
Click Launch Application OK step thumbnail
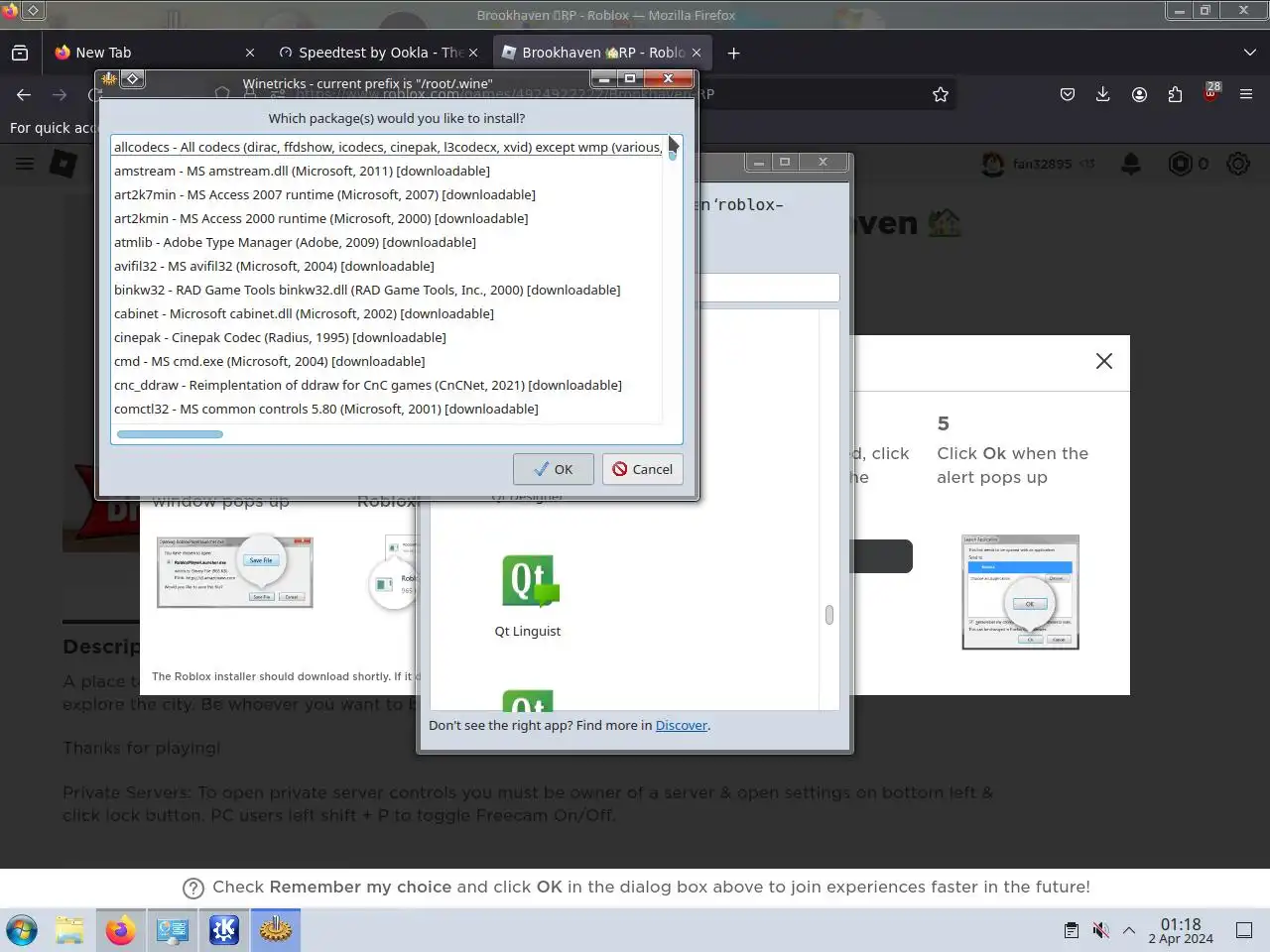point(1020,593)
